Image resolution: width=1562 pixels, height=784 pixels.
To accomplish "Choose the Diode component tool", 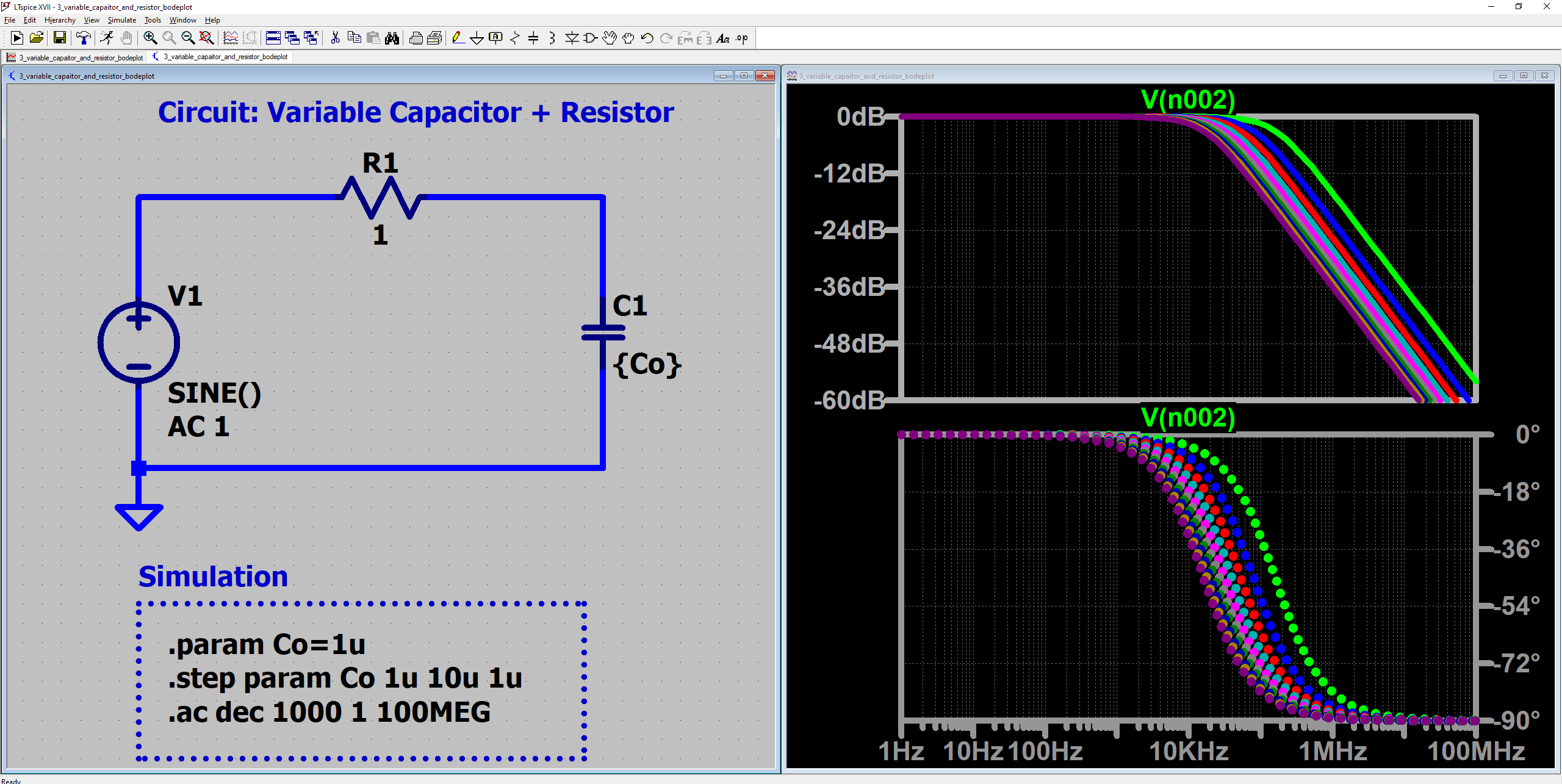I will point(571,38).
